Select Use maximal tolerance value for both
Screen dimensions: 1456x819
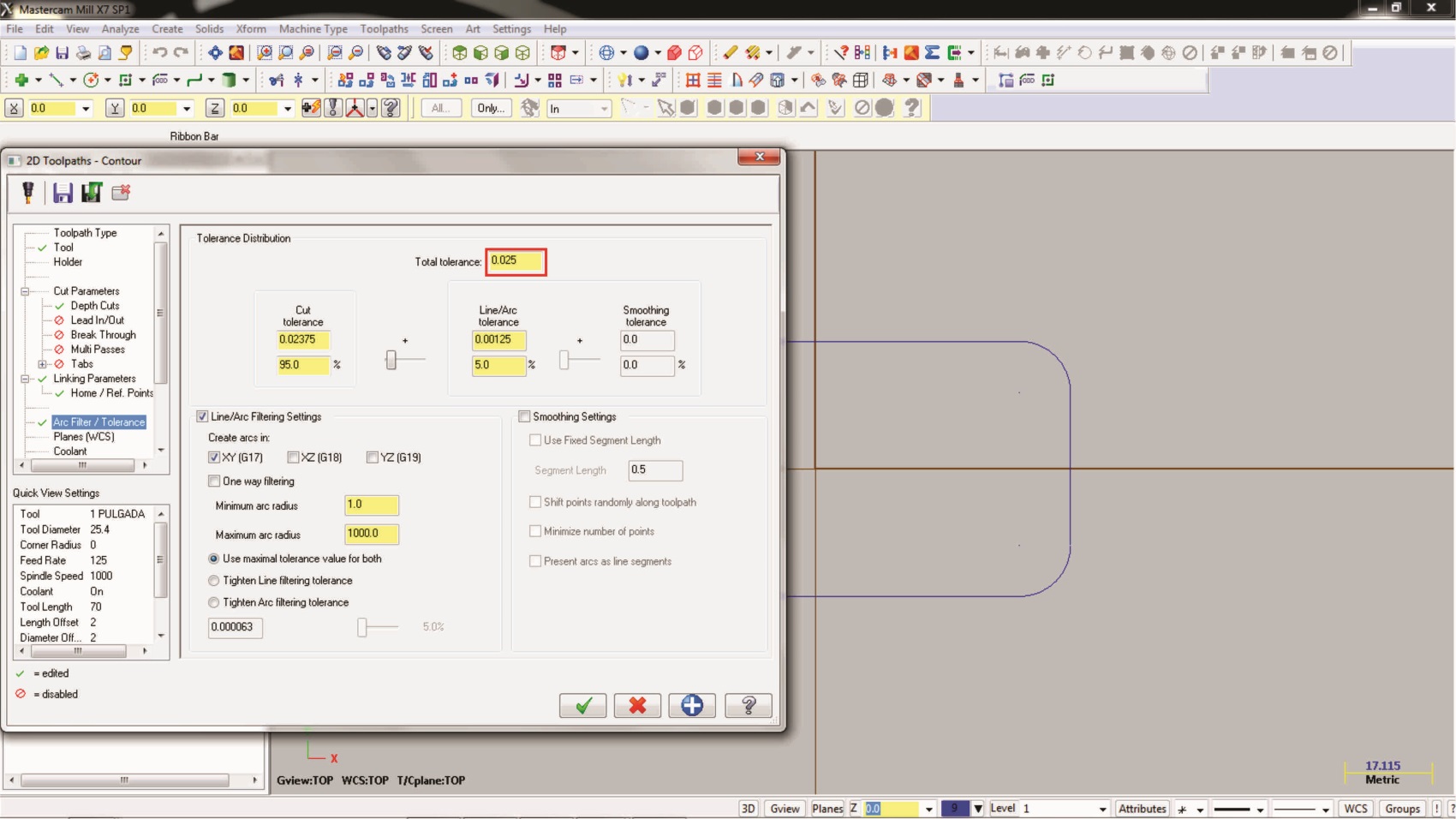[x=214, y=559]
